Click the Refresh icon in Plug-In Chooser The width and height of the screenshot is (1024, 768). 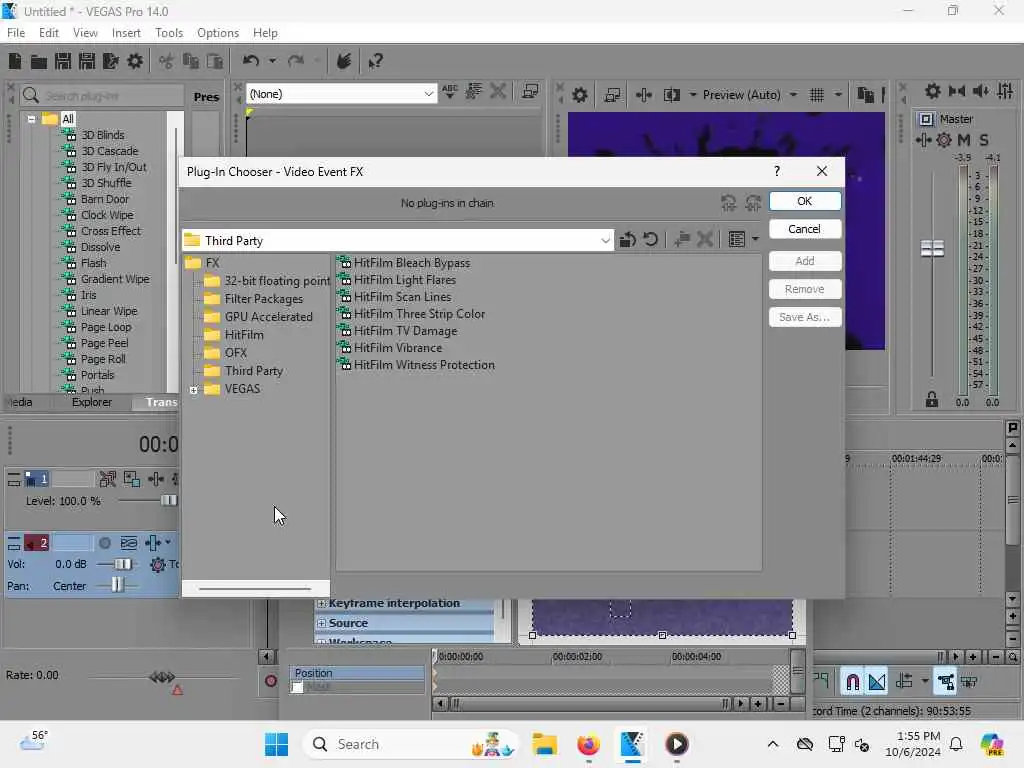pos(650,240)
